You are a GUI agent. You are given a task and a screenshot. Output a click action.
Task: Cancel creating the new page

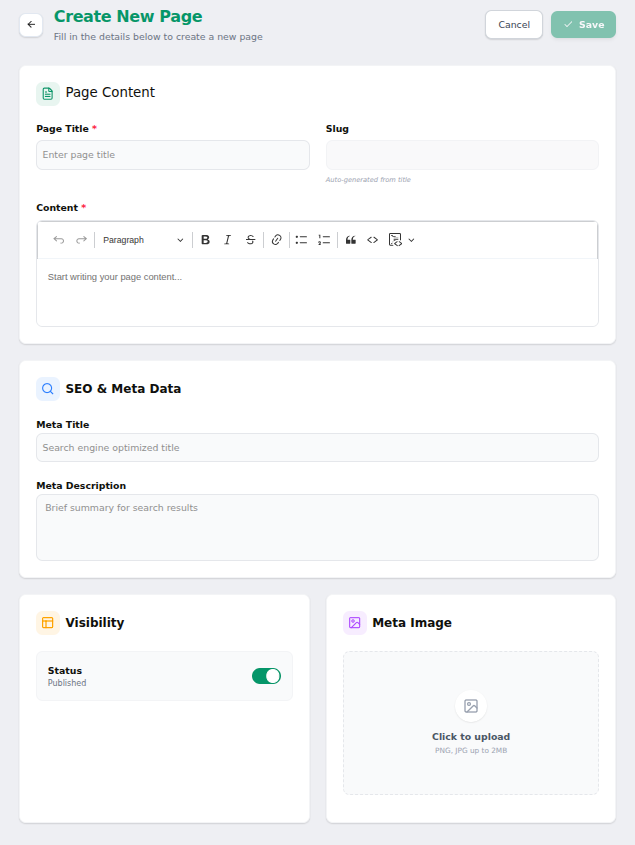(x=514, y=25)
